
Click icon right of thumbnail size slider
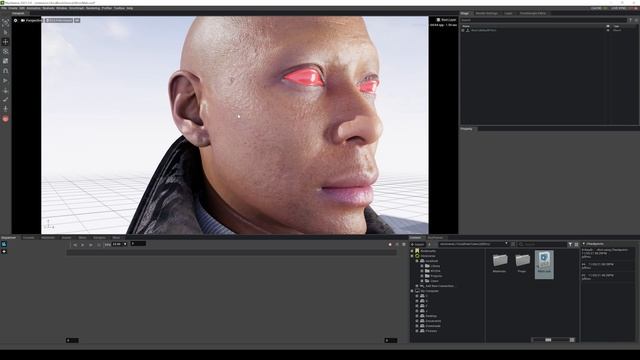point(572,340)
